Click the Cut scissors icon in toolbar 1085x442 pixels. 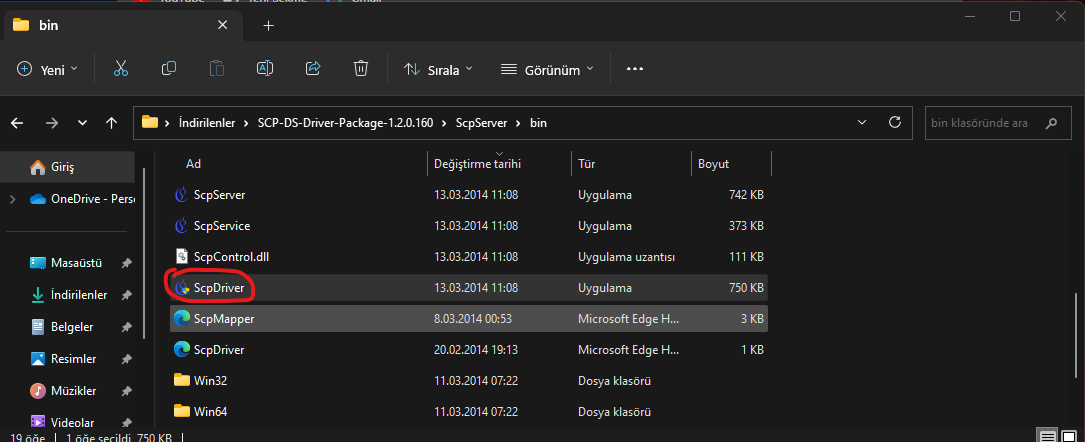(x=121, y=69)
